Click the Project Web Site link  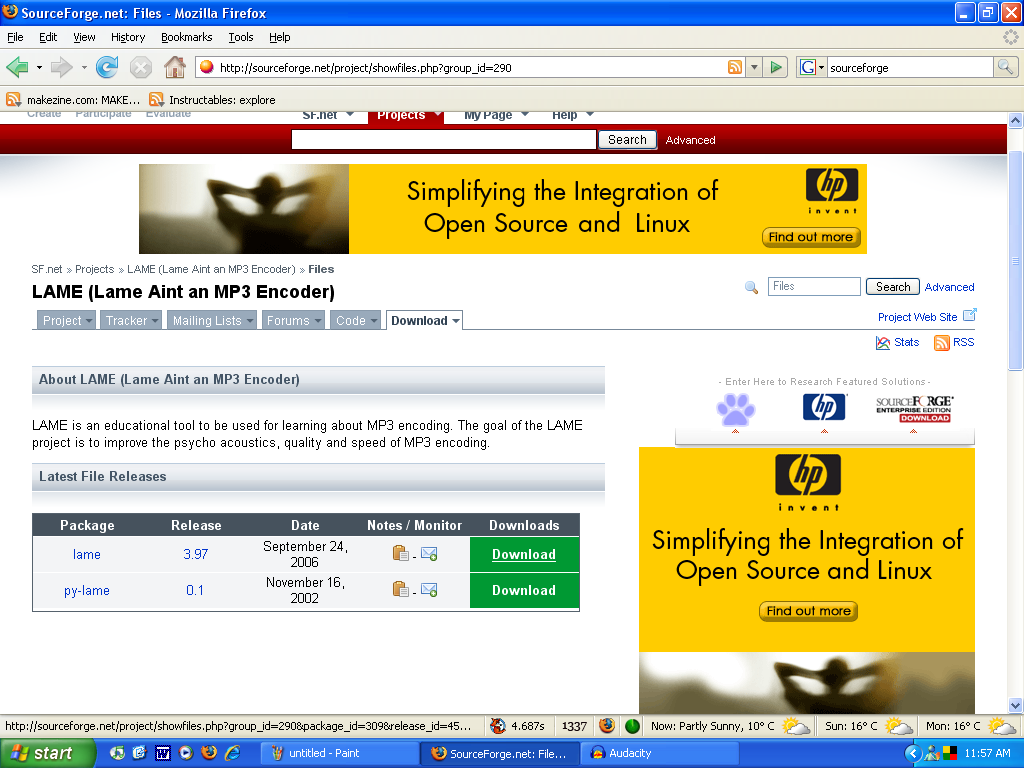click(x=917, y=317)
